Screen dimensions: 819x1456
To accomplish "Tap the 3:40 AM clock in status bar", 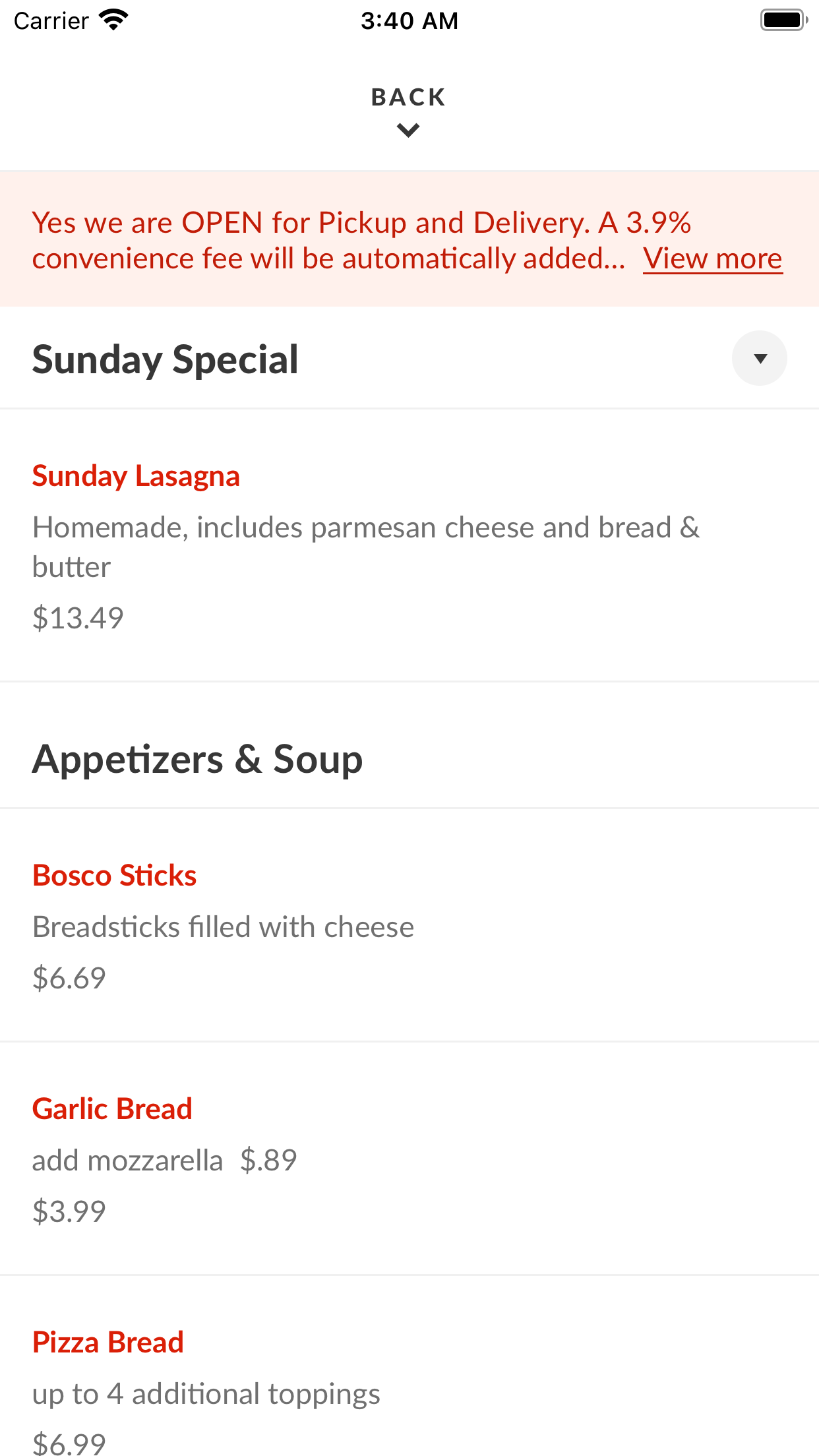I will 409,21.
